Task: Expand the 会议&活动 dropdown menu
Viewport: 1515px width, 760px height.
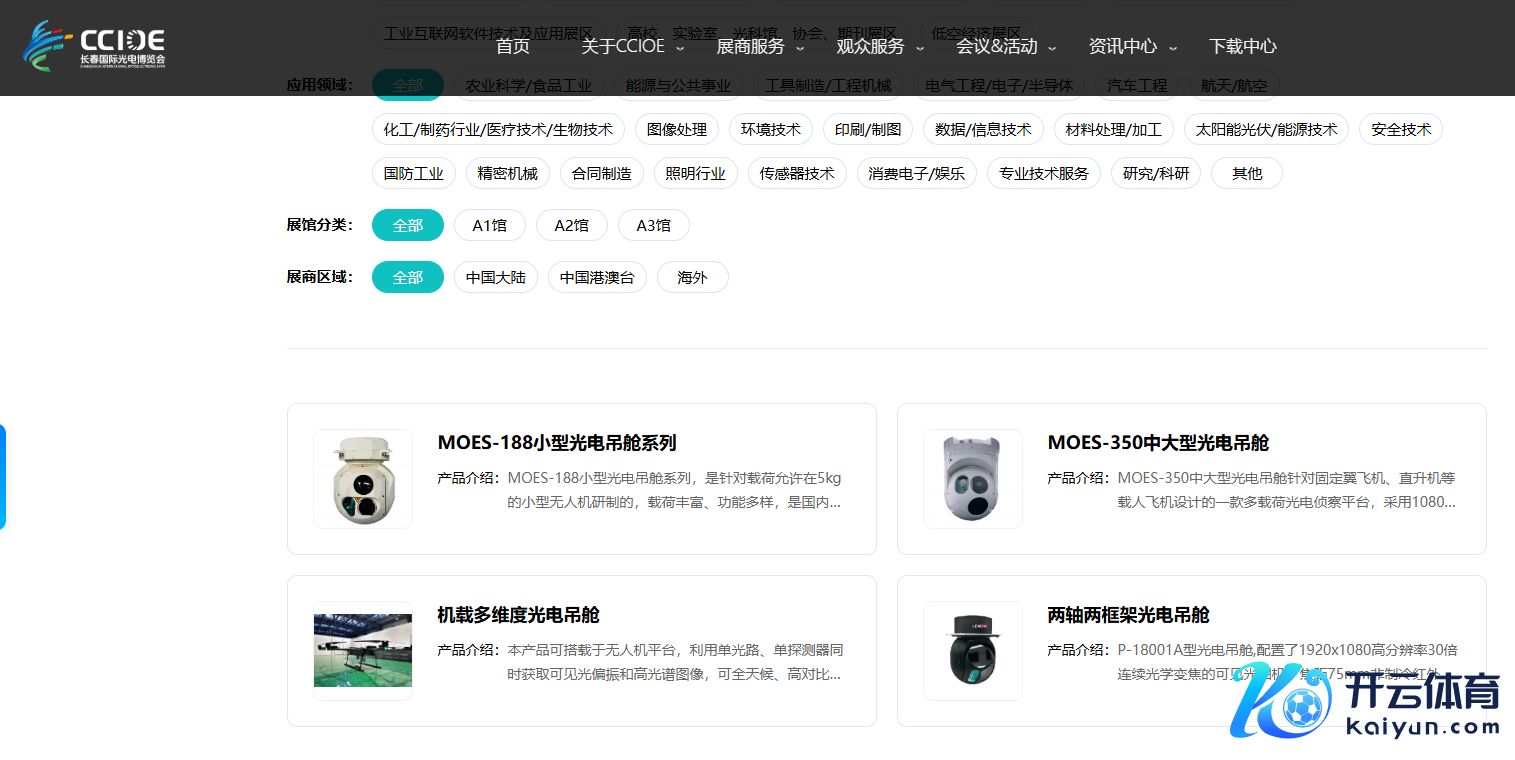Action: [x=997, y=46]
